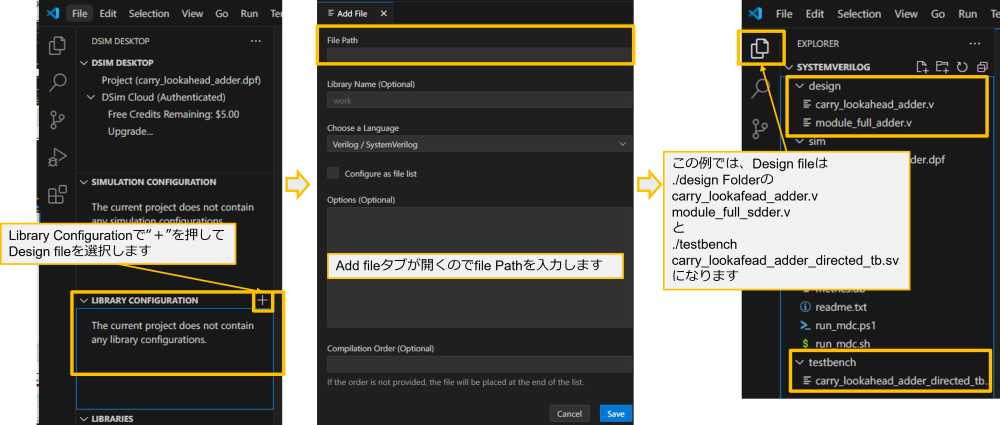Screen dimensions: 1000x425
Task: Open File menu in right window
Action: (784, 13)
